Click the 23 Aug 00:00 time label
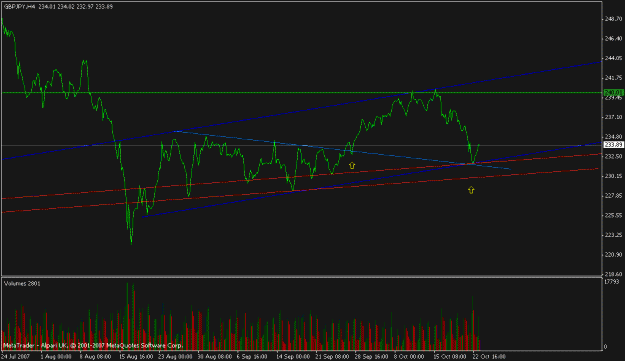The height and width of the screenshot is (361, 625). click(175, 357)
